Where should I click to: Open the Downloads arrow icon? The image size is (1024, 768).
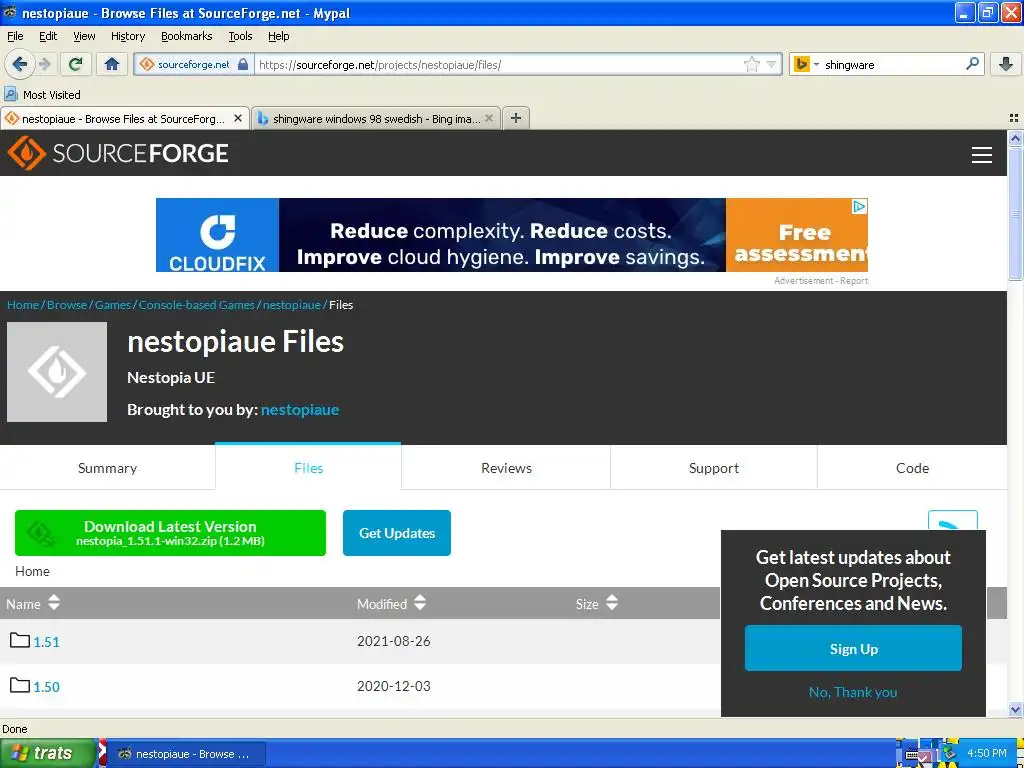point(1006,64)
